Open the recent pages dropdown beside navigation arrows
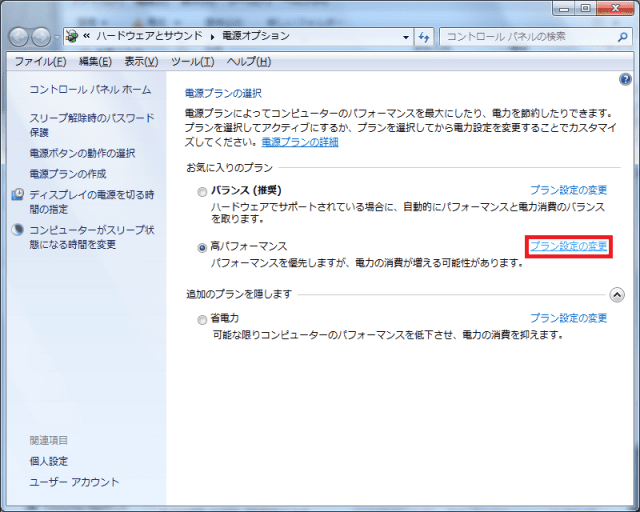The image size is (640, 512). [x=57, y=37]
